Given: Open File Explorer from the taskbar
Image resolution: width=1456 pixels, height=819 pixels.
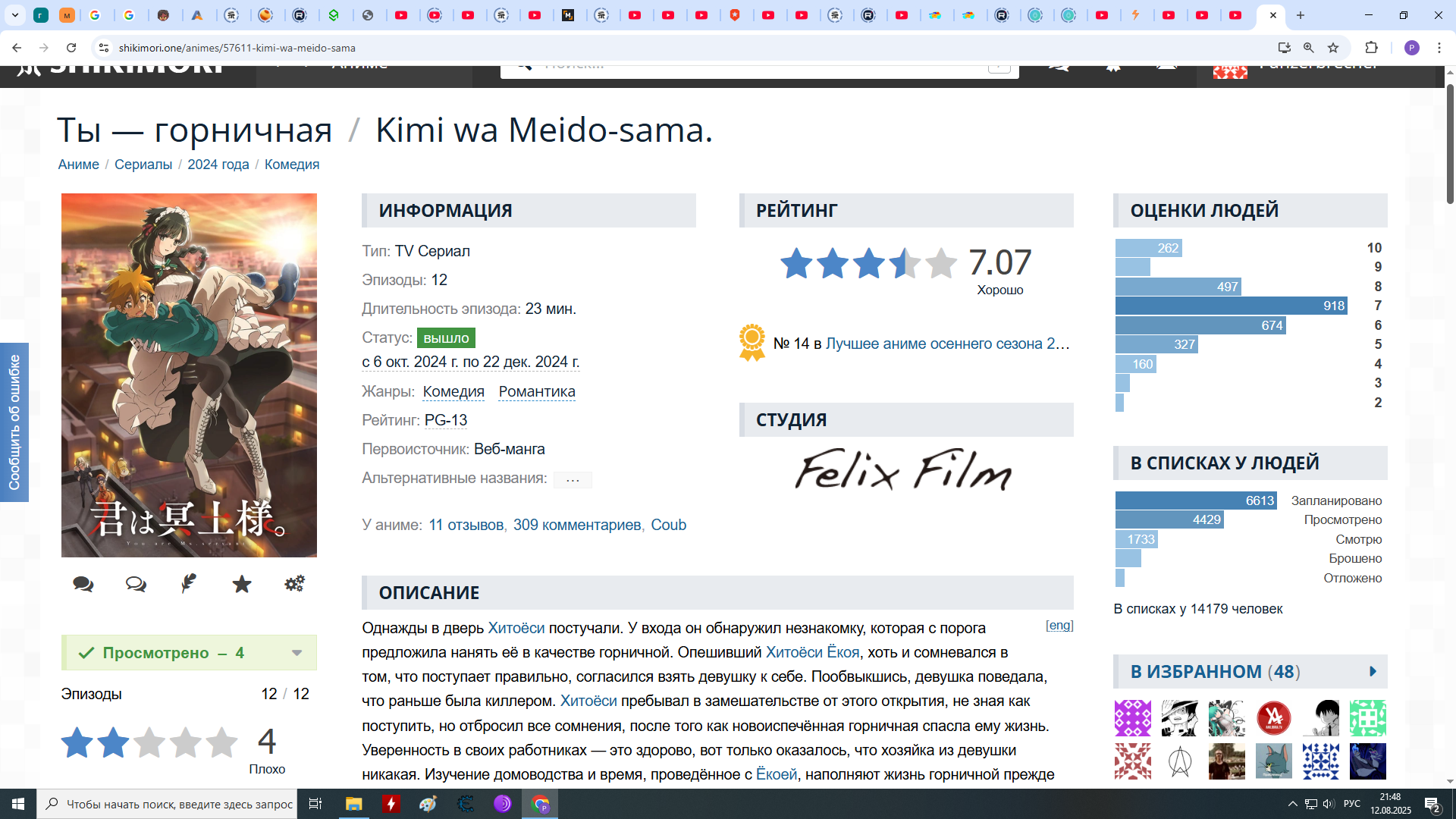Looking at the screenshot, I should [353, 804].
